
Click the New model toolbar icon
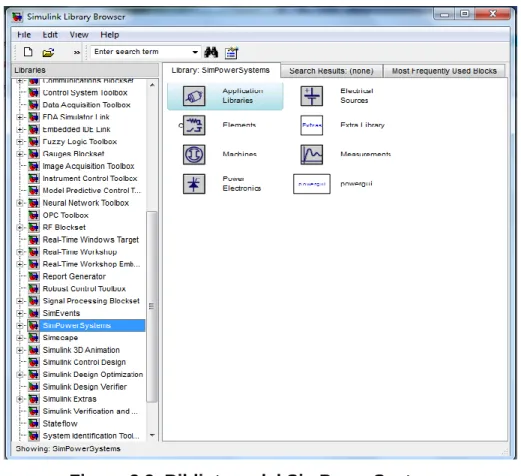click(x=28, y=52)
